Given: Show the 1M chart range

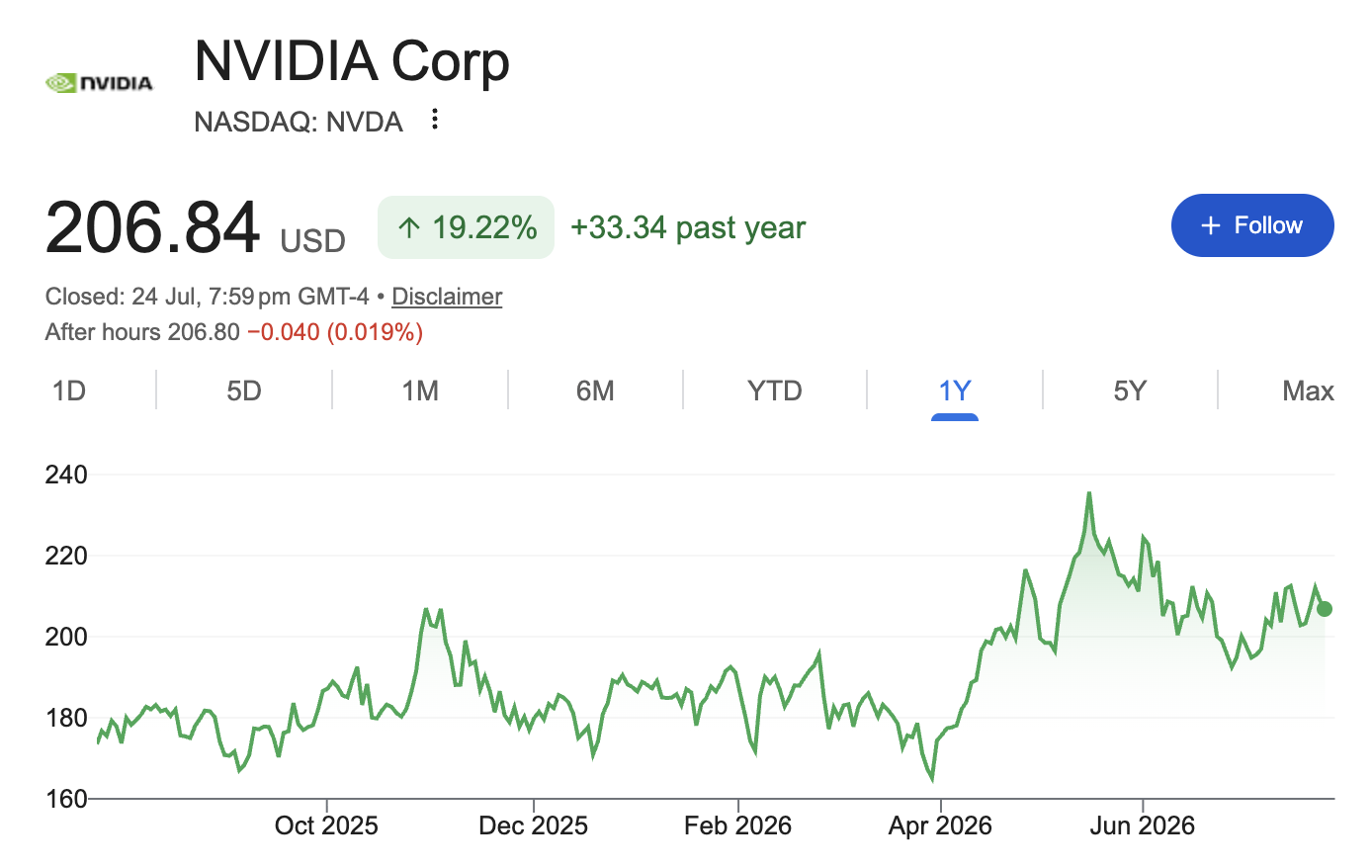Looking at the screenshot, I should pyautogui.click(x=420, y=391).
